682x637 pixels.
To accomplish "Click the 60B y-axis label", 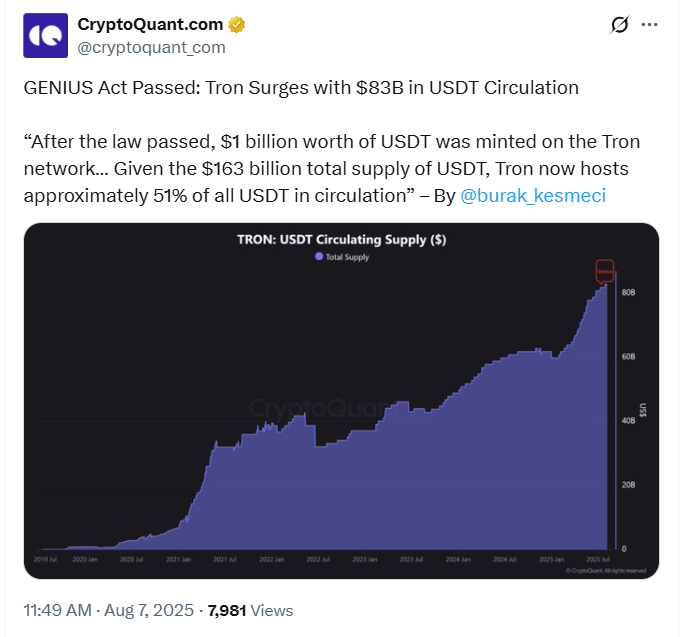I will [x=628, y=357].
